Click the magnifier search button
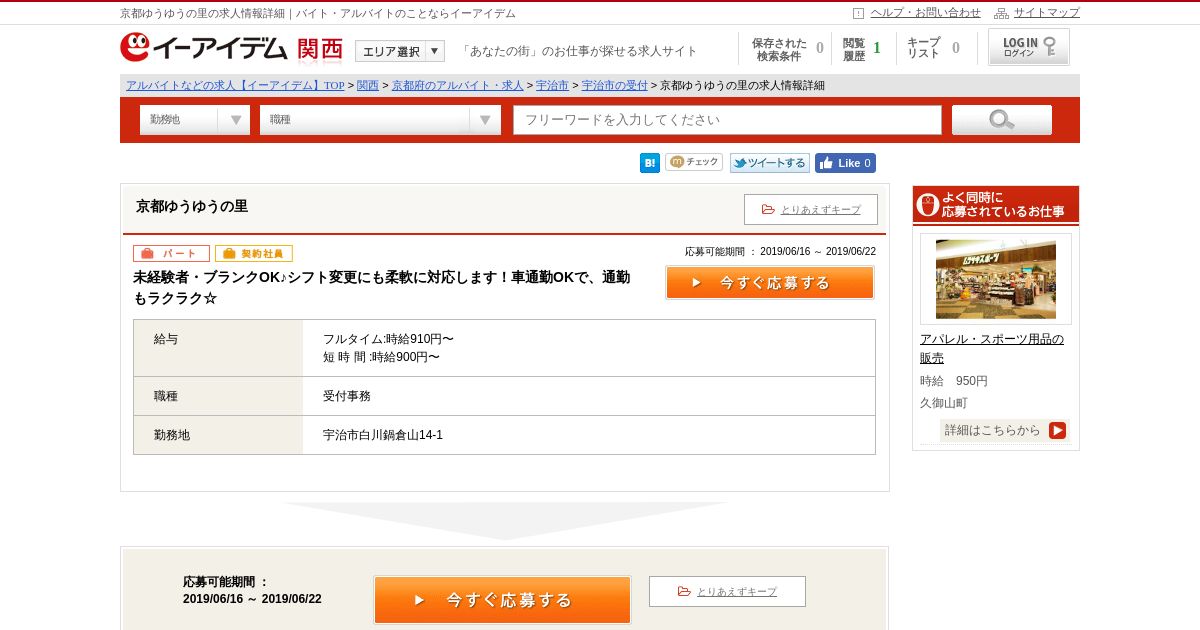This screenshot has height=630, width=1200. tap(1002, 120)
